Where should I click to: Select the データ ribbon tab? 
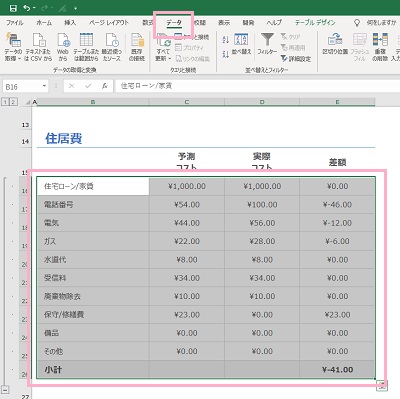174,23
